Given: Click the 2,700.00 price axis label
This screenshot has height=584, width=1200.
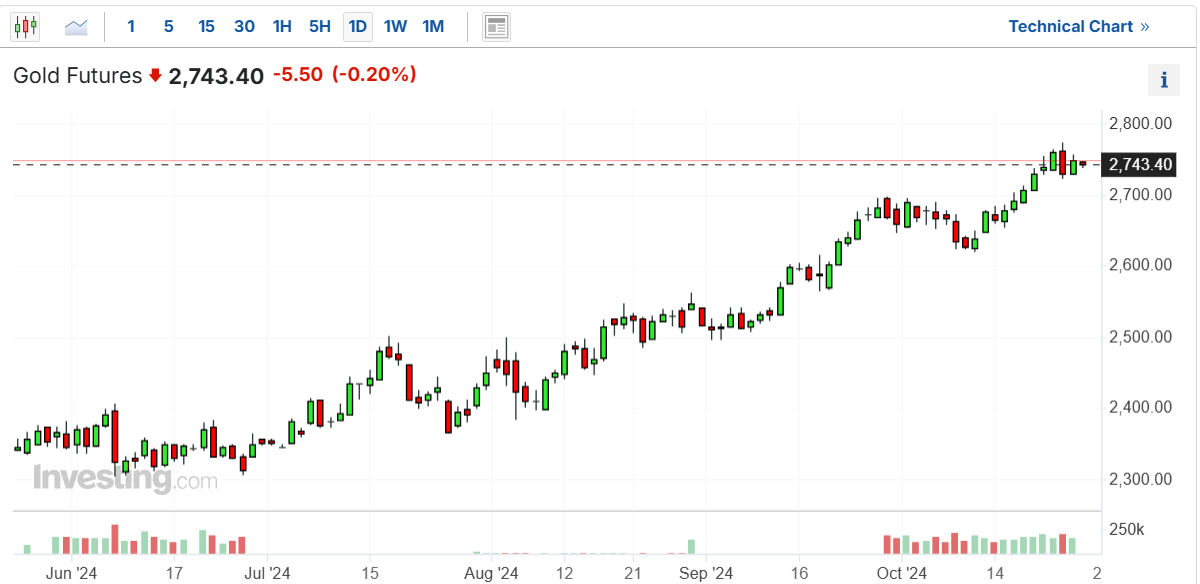Looking at the screenshot, I should [x=1141, y=194].
